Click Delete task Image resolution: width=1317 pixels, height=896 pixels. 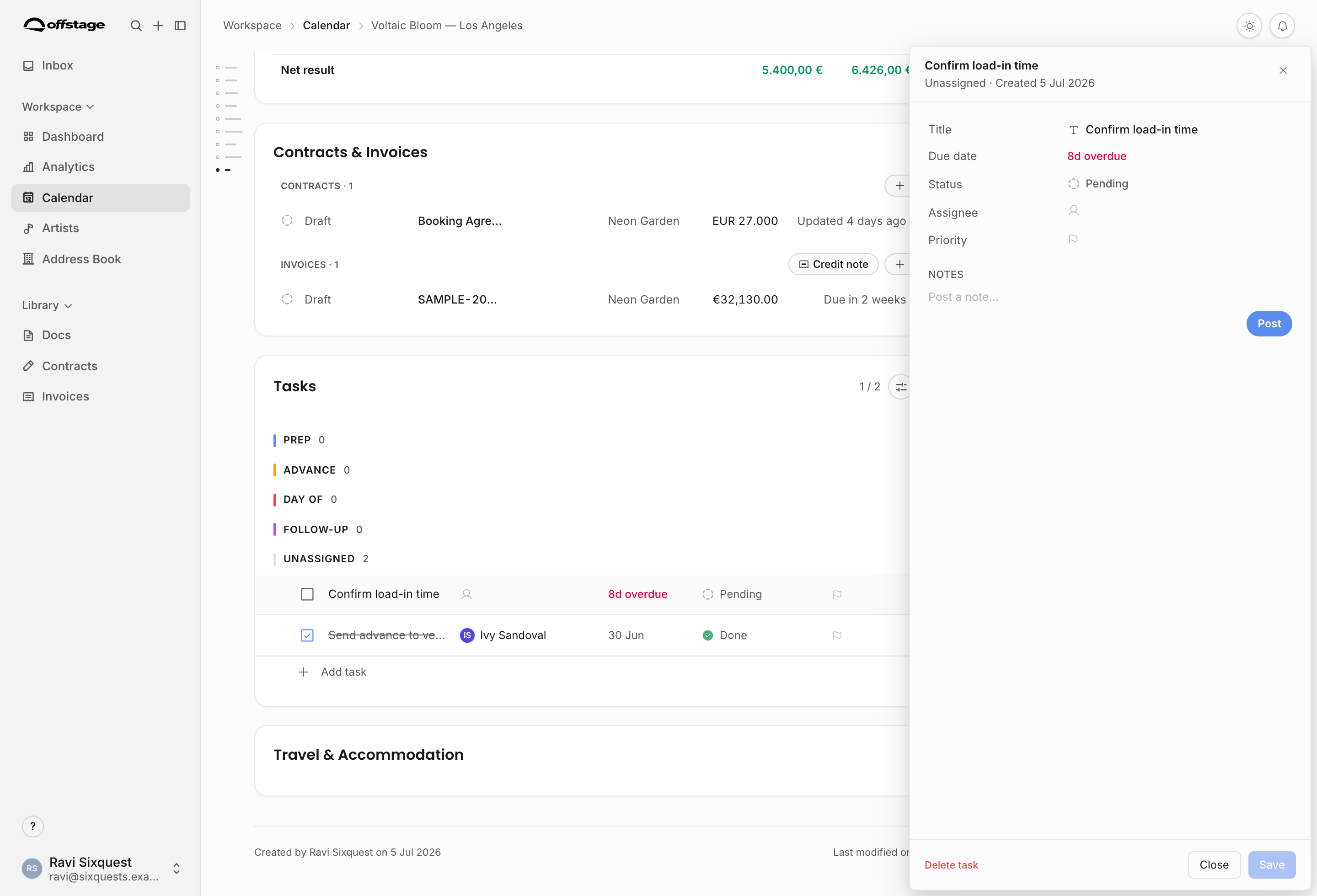pos(951,865)
